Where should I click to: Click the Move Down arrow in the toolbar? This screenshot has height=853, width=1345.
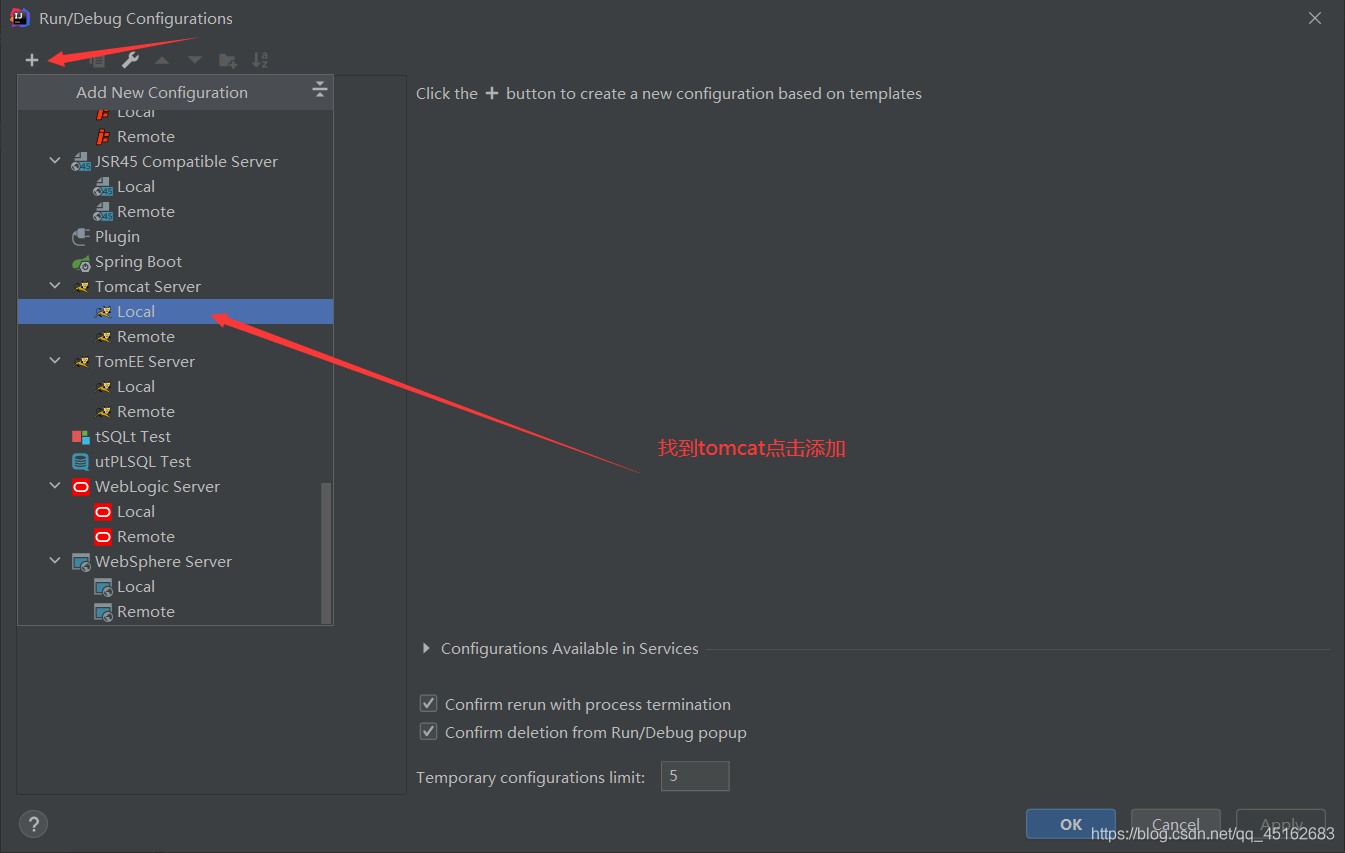(x=195, y=60)
